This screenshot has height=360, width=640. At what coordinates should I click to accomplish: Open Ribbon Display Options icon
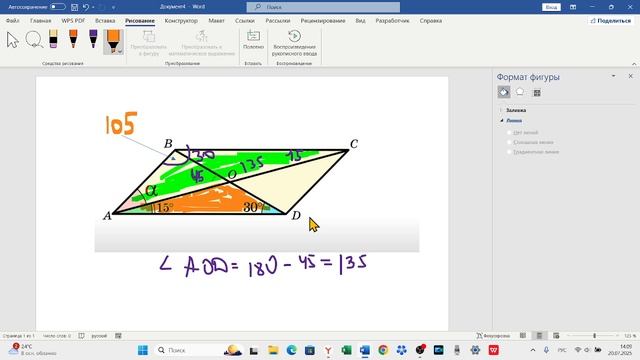click(573, 7)
